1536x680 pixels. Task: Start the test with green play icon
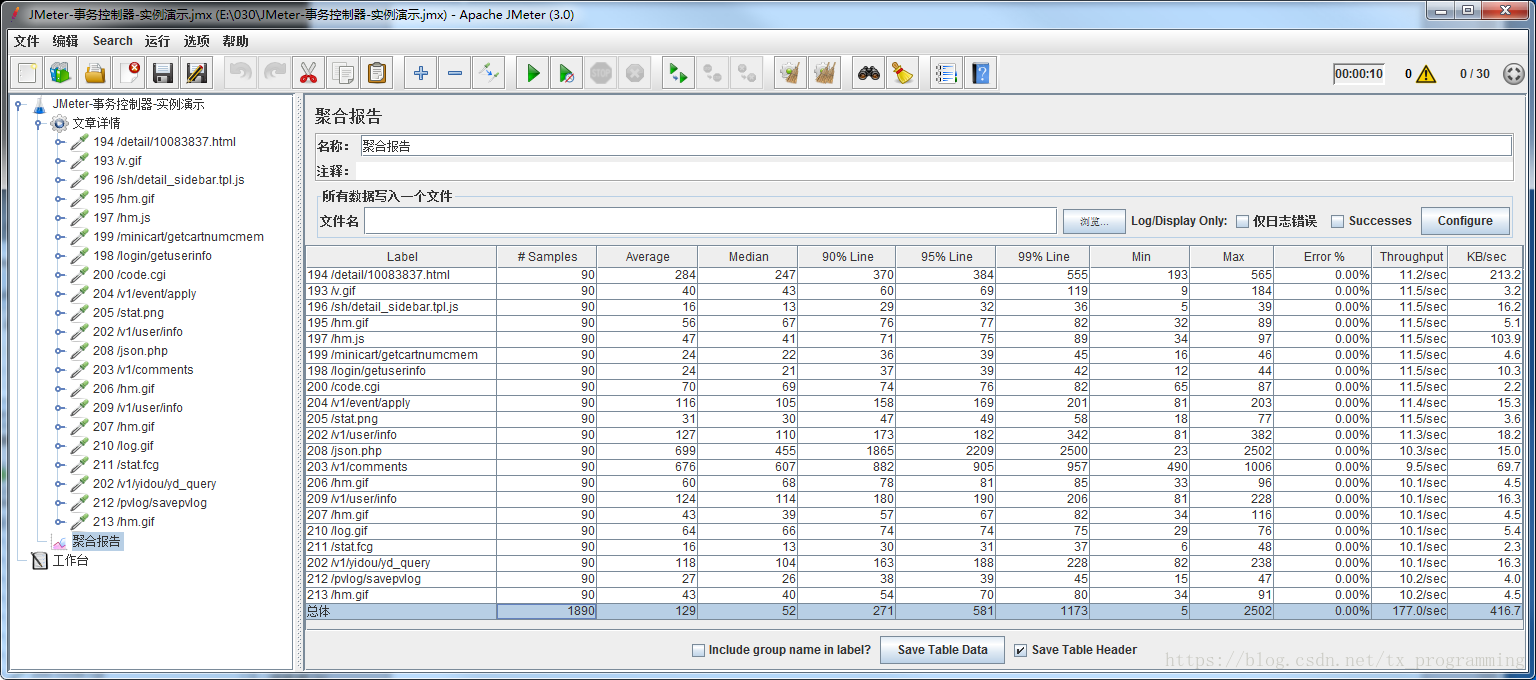pos(533,73)
